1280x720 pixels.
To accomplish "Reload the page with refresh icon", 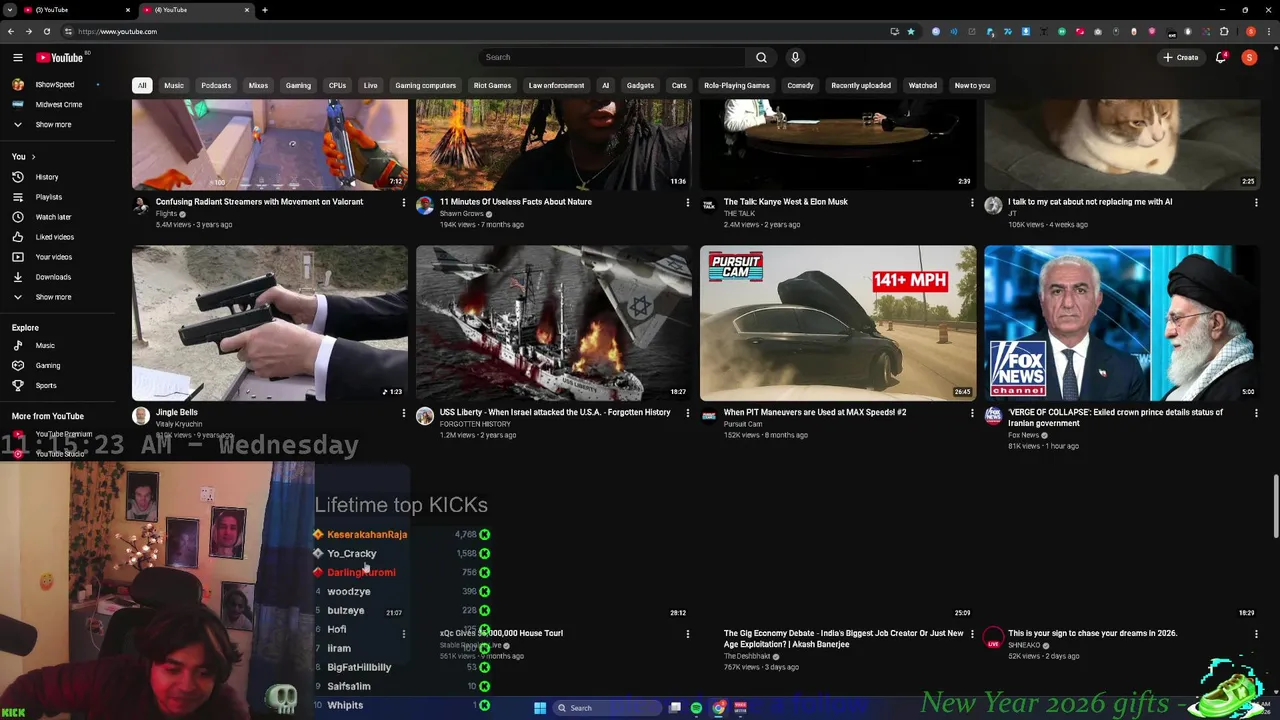I will point(46,31).
